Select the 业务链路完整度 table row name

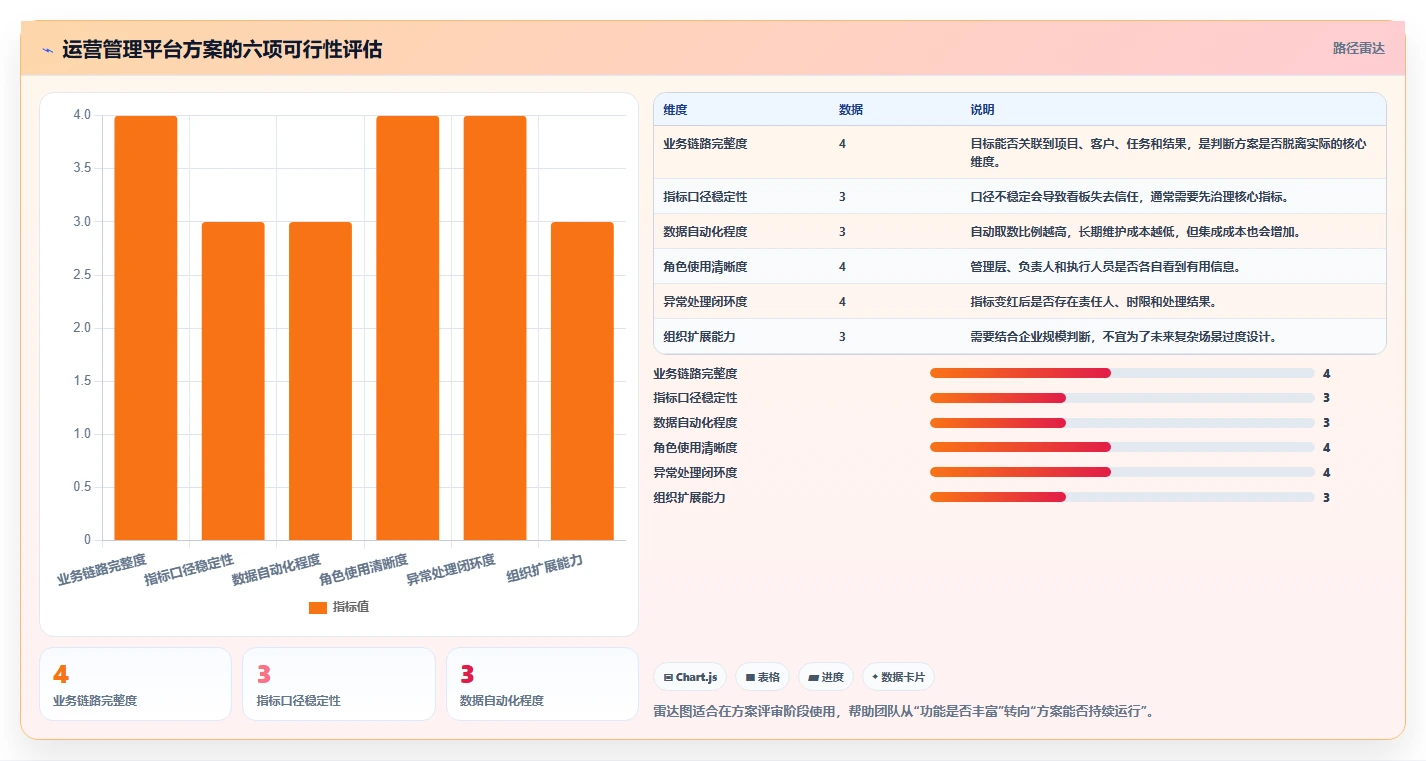point(705,144)
